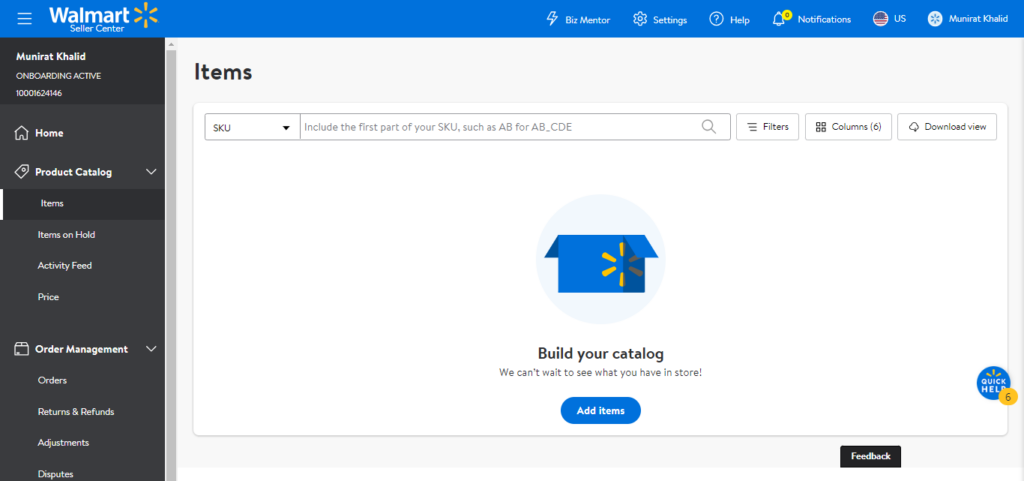This screenshot has width=1024, height=481.
Task: Open the SKU search type dropdown
Action: (252, 127)
